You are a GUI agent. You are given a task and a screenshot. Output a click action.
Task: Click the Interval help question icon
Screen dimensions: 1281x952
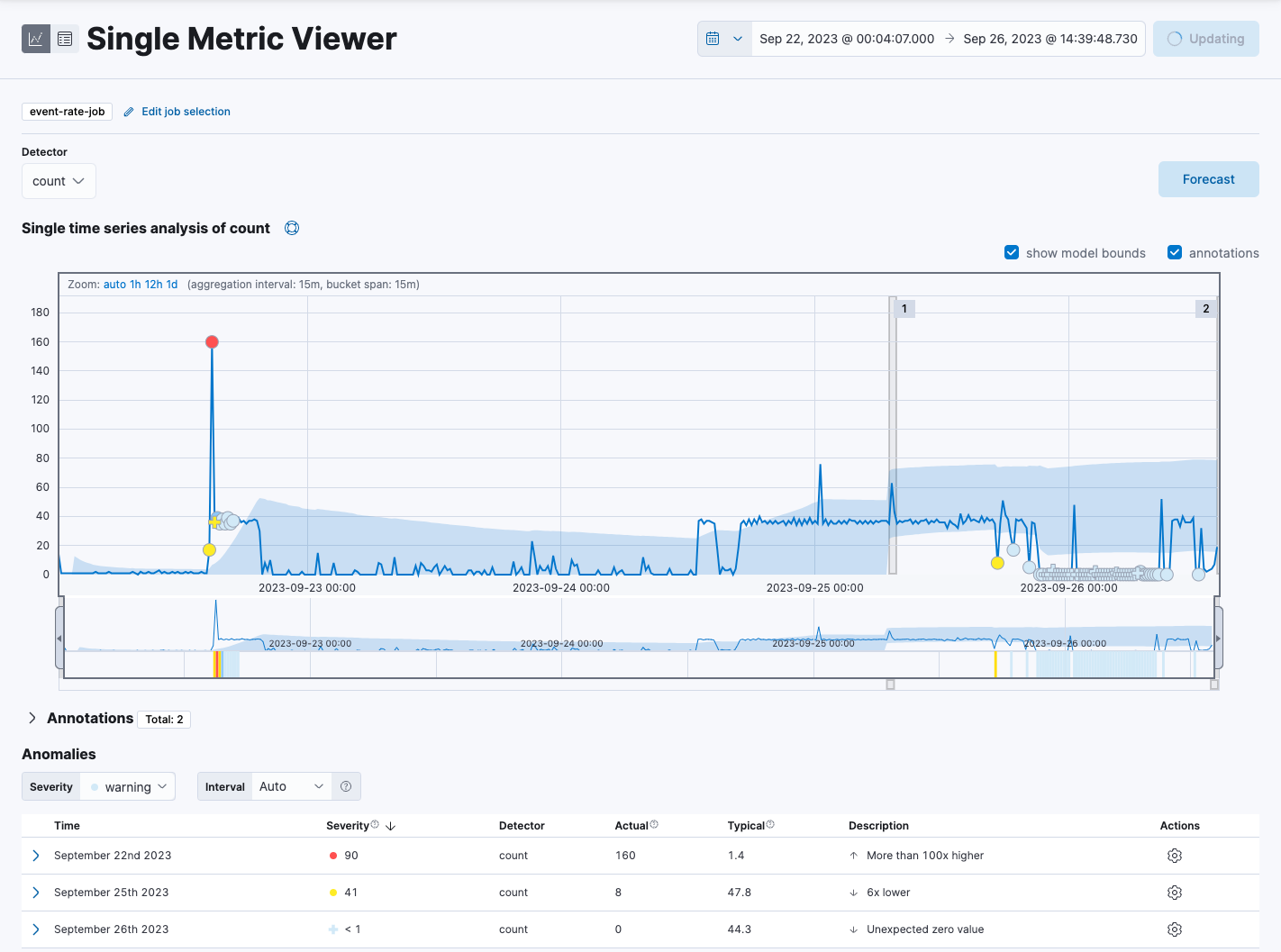click(x=346, y=786)
